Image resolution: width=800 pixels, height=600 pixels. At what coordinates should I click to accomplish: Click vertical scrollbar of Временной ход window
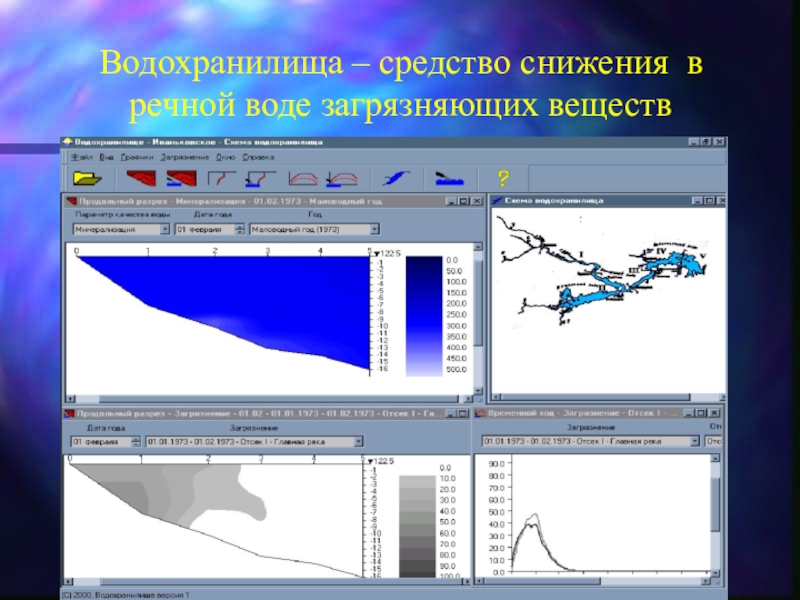tap(715, 515)
